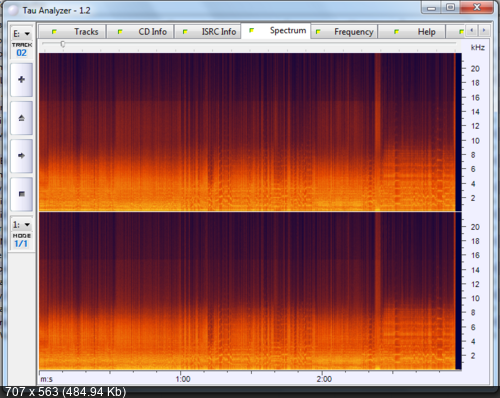Click the track number 02 display
The height and width of the screenshot is (398, 500).
click(x=22, y=53)
